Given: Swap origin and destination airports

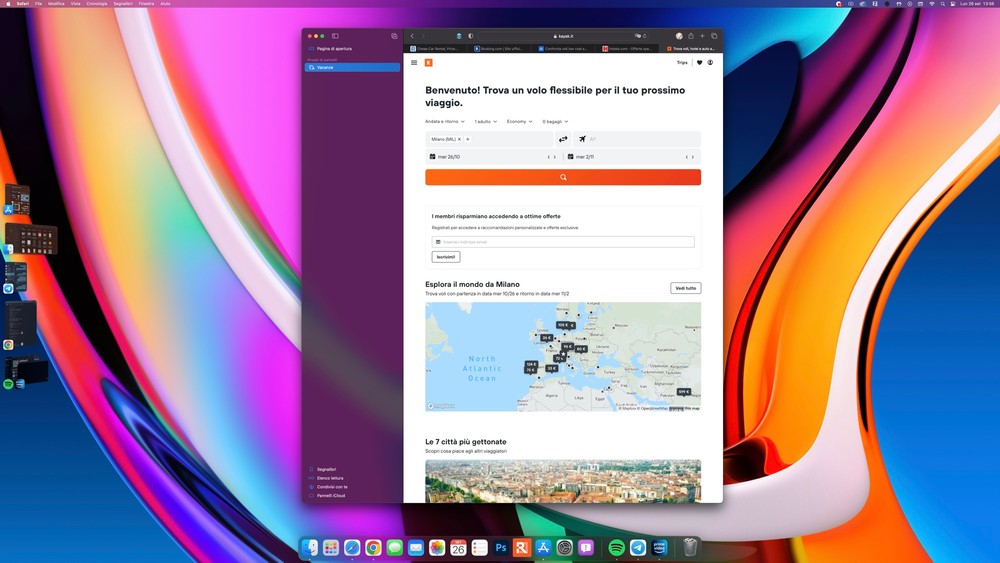Looking at the screenshot, I should 563,139.
